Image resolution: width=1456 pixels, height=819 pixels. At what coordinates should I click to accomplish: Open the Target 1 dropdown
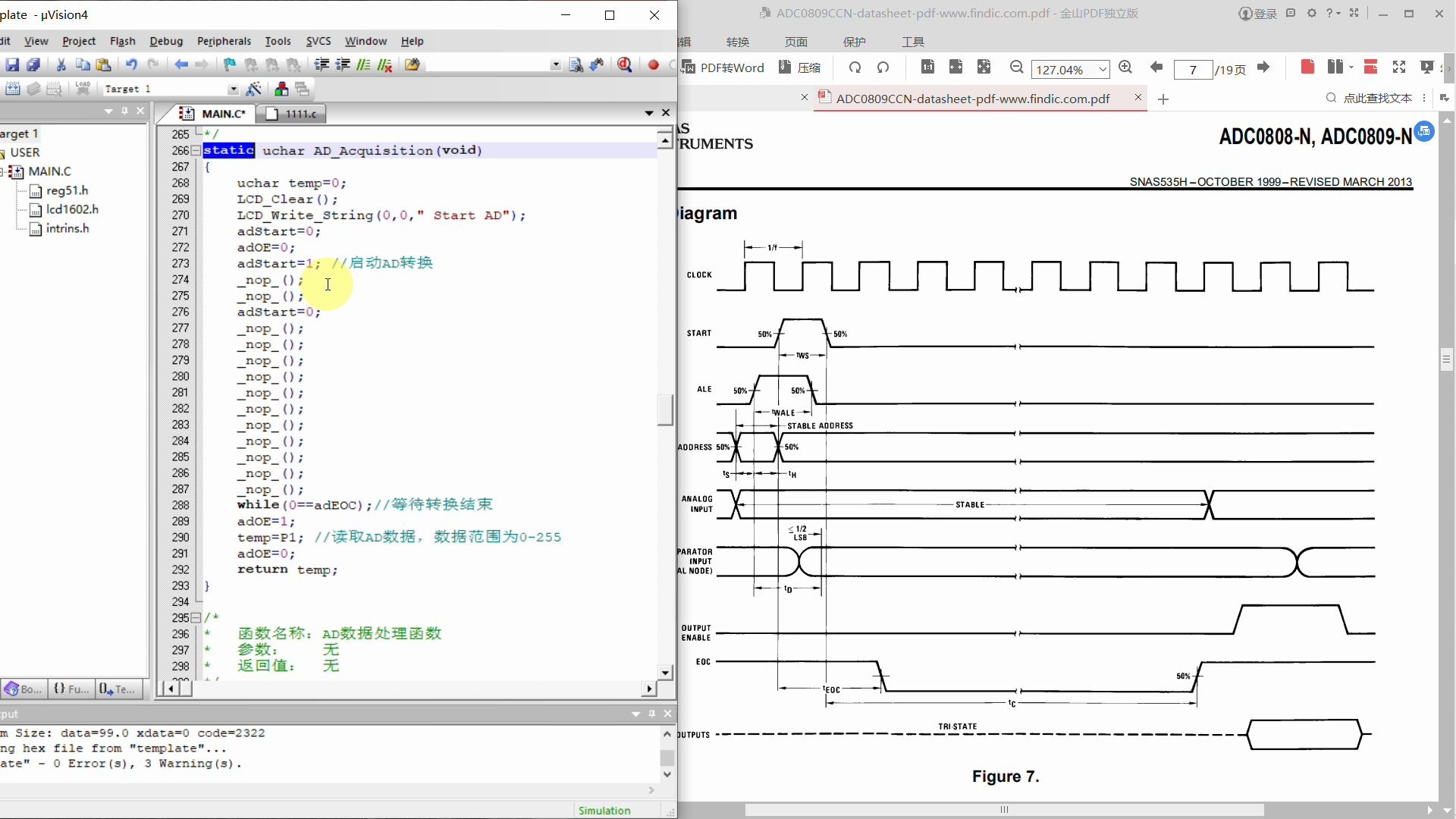click(x=233, y=89)
